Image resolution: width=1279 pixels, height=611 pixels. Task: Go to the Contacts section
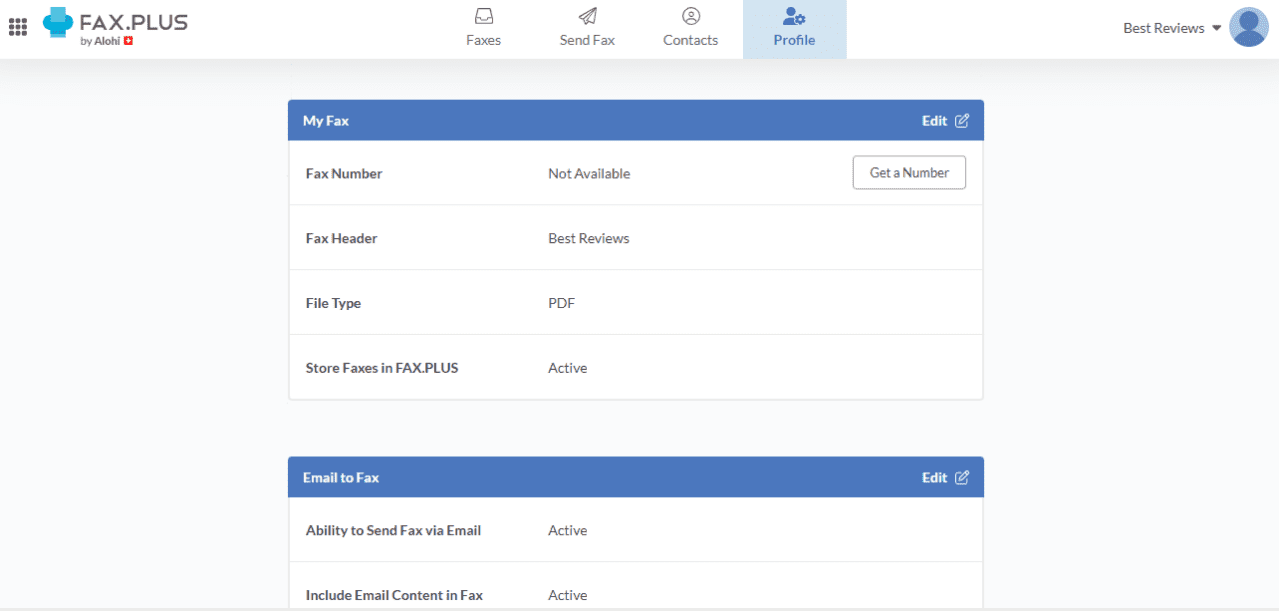click(690, 27)
